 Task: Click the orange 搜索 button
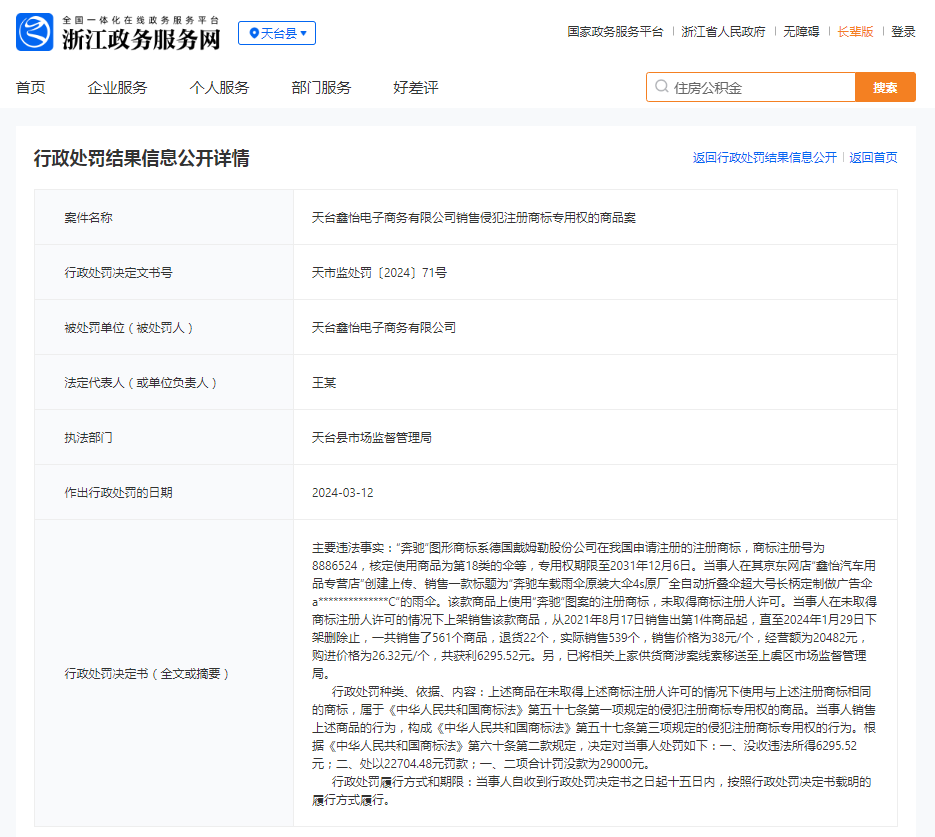(x=886, y=87)
